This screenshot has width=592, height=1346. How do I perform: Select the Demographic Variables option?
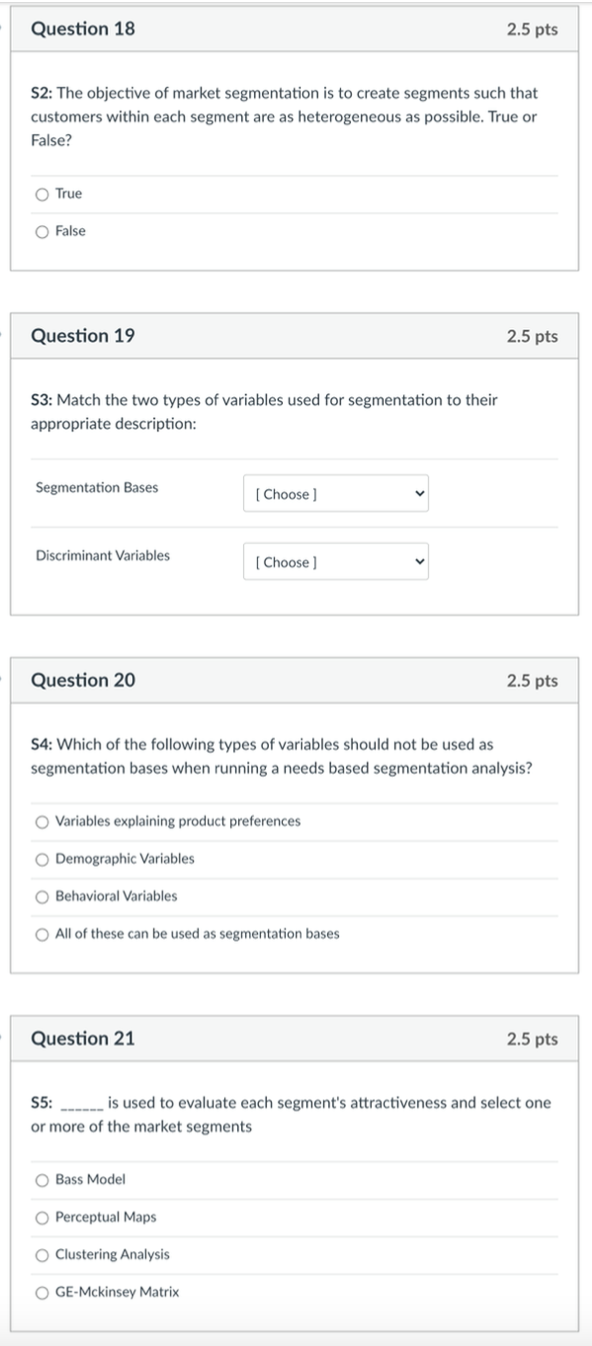tap(40, 858)
